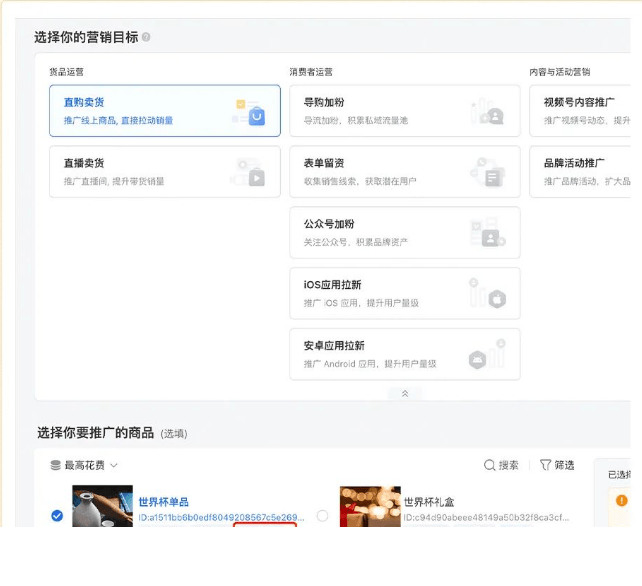Click the 世界杯单品 ID a1511bb8b0edf text

pos(221,518)
